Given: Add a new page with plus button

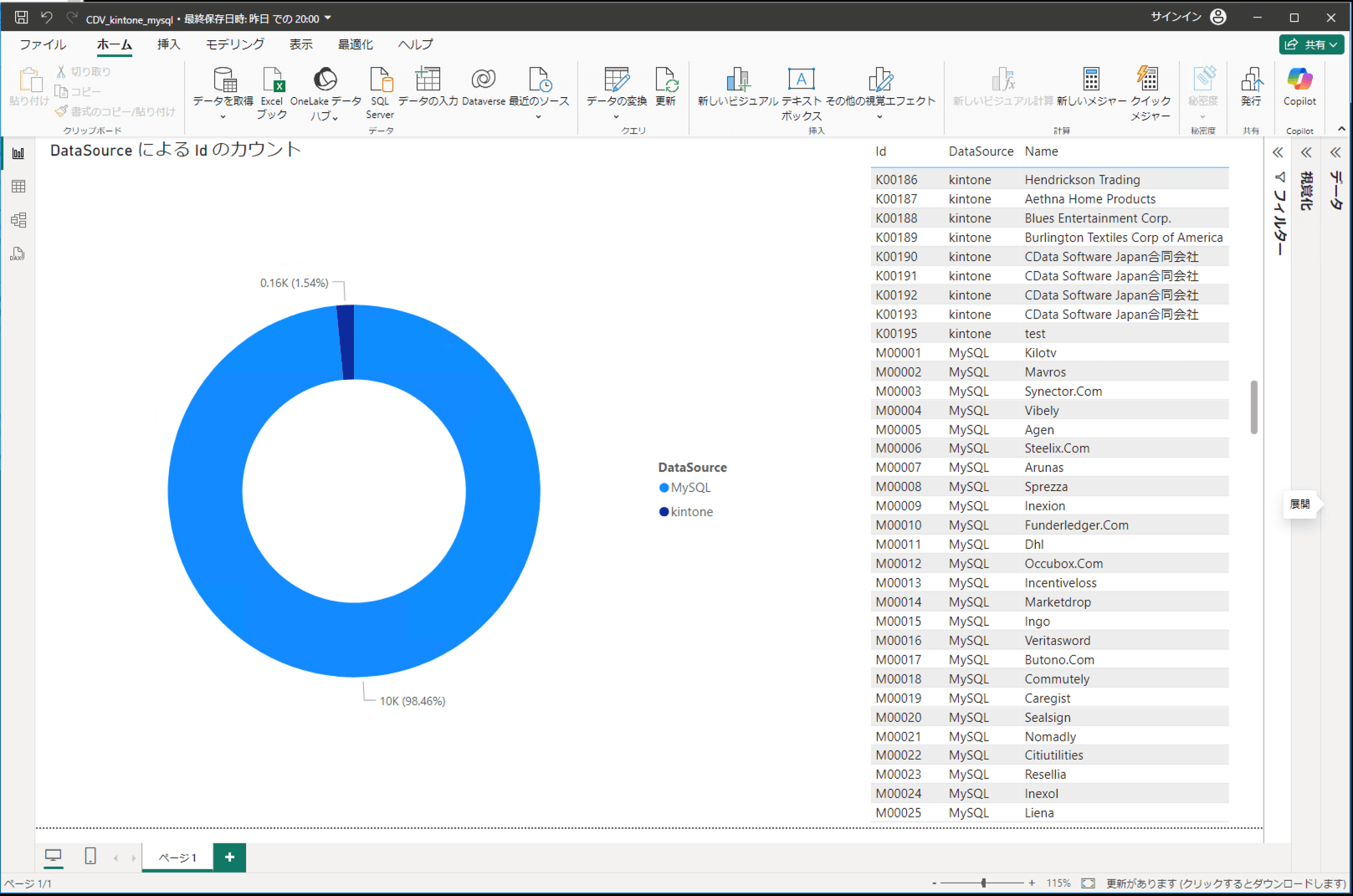Looking at the screenshot, I should coord(229,858).
